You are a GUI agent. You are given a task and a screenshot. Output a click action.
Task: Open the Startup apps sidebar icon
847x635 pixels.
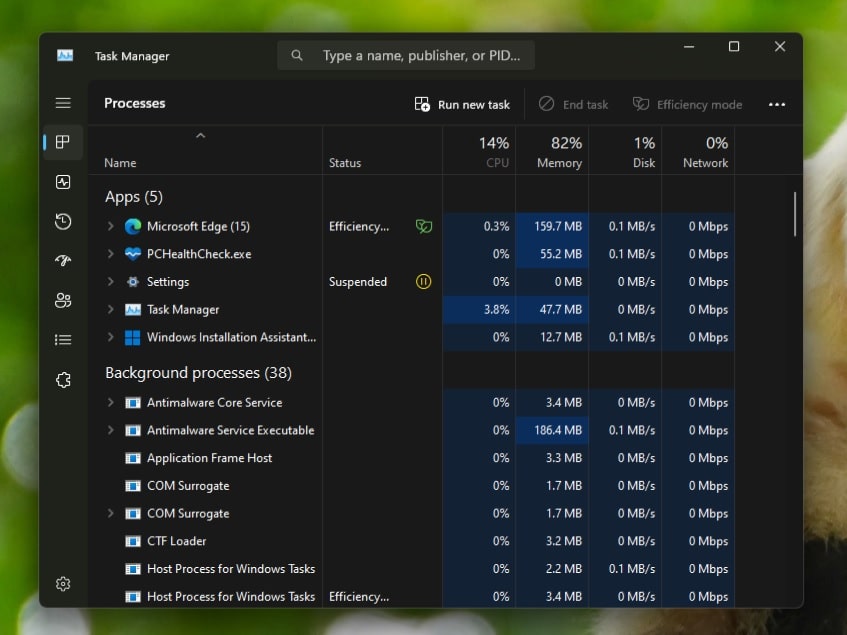(x=63, y=261)
